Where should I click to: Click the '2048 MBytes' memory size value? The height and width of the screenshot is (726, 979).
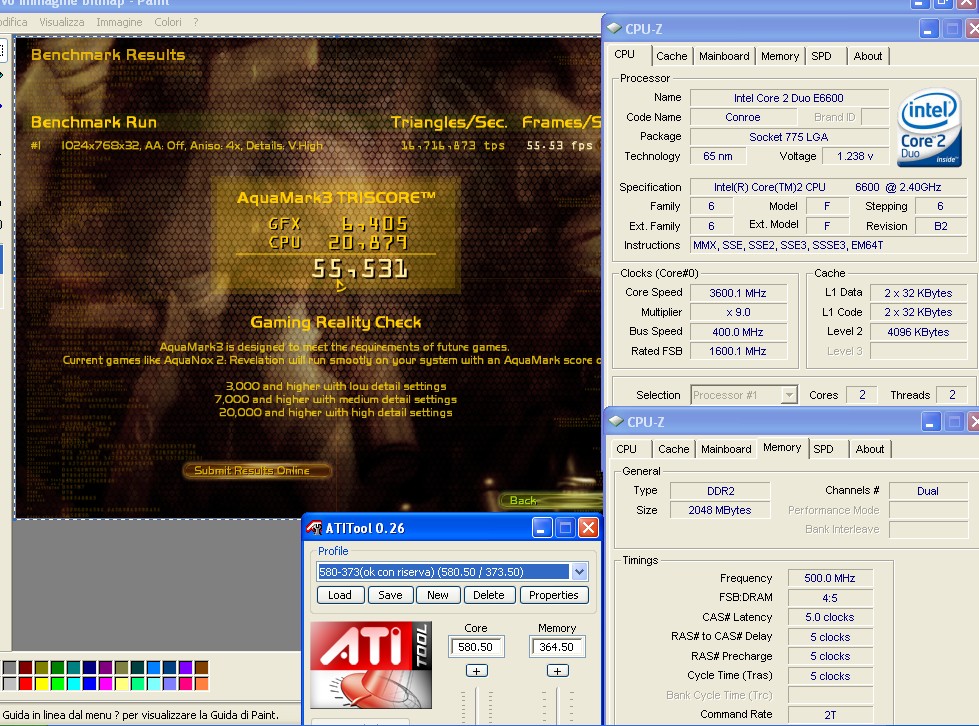pyautogui.click(x=721, y=511)
